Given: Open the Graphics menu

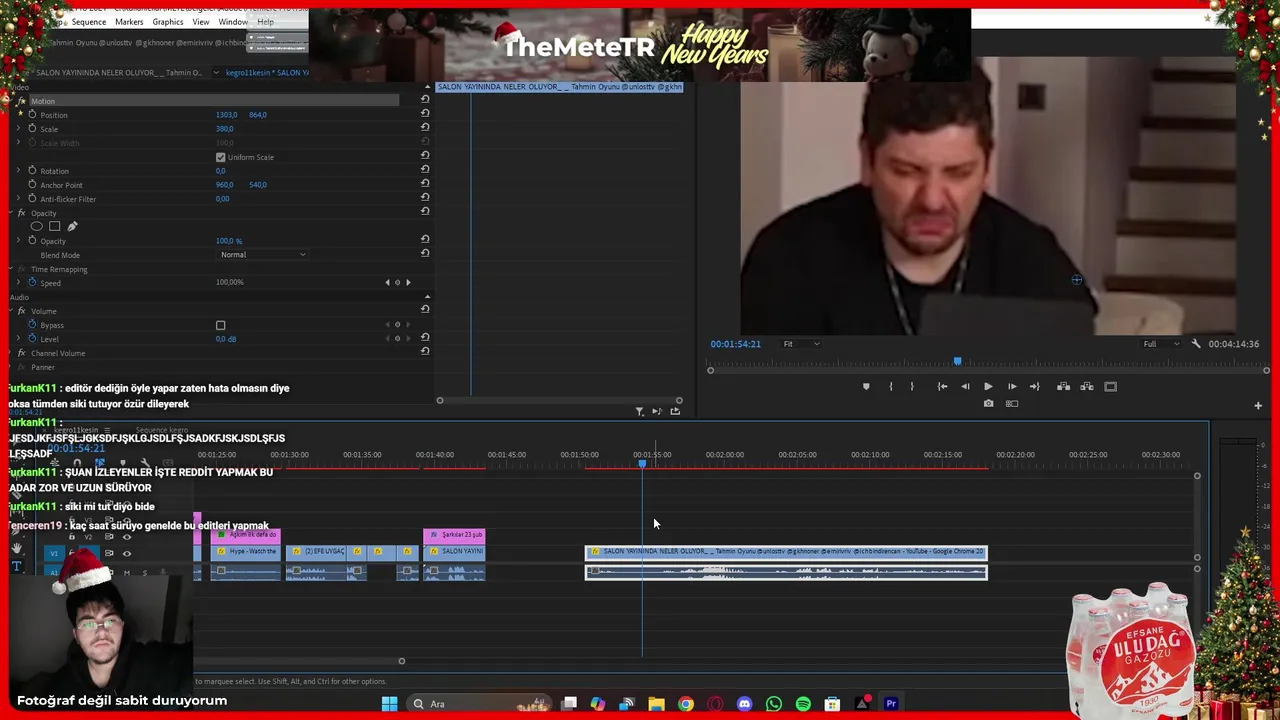Looking at the screenshot, I should pyautogui.click(x=168, y=22).
